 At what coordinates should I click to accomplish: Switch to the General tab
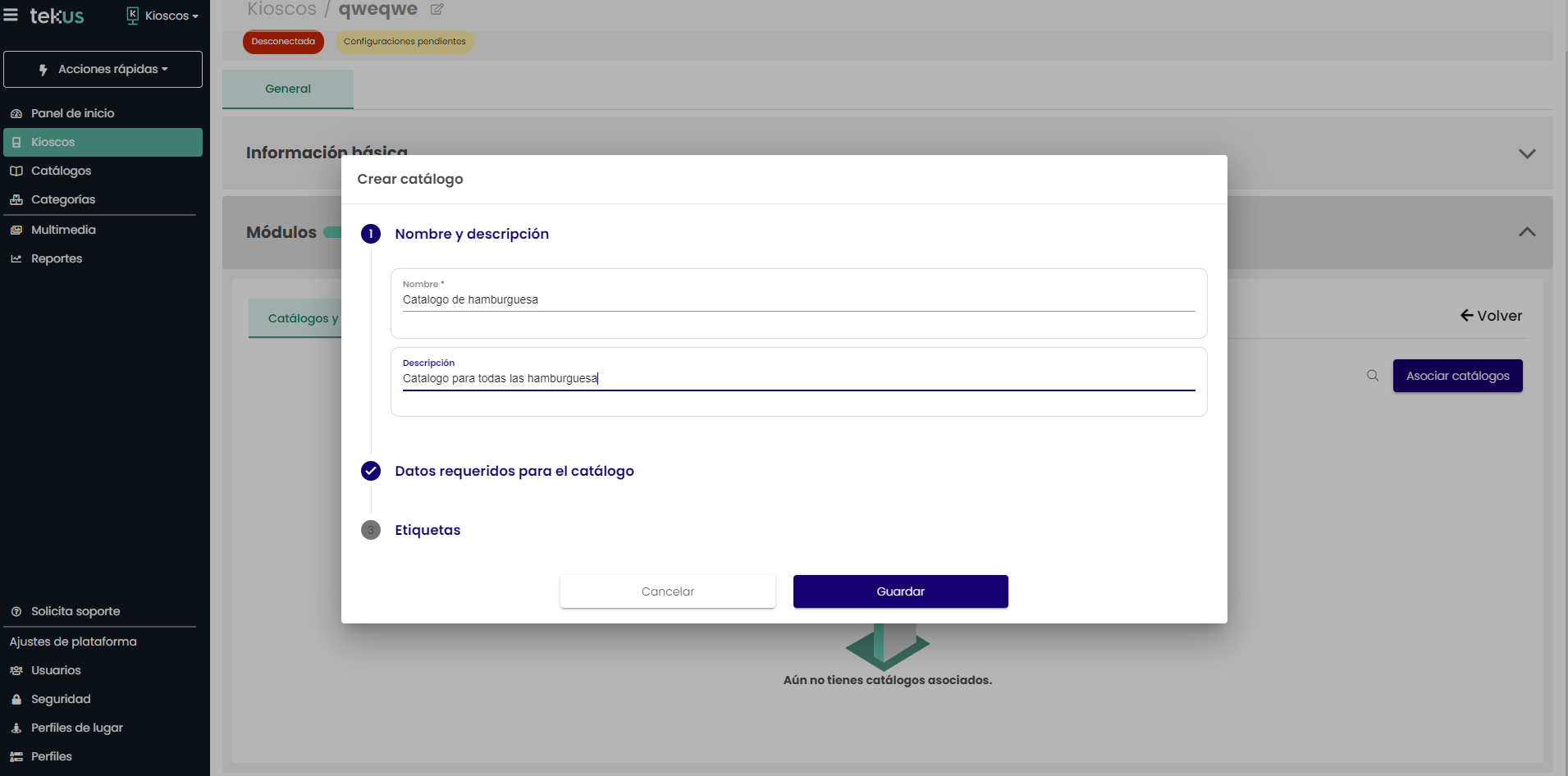pos(288,89)
